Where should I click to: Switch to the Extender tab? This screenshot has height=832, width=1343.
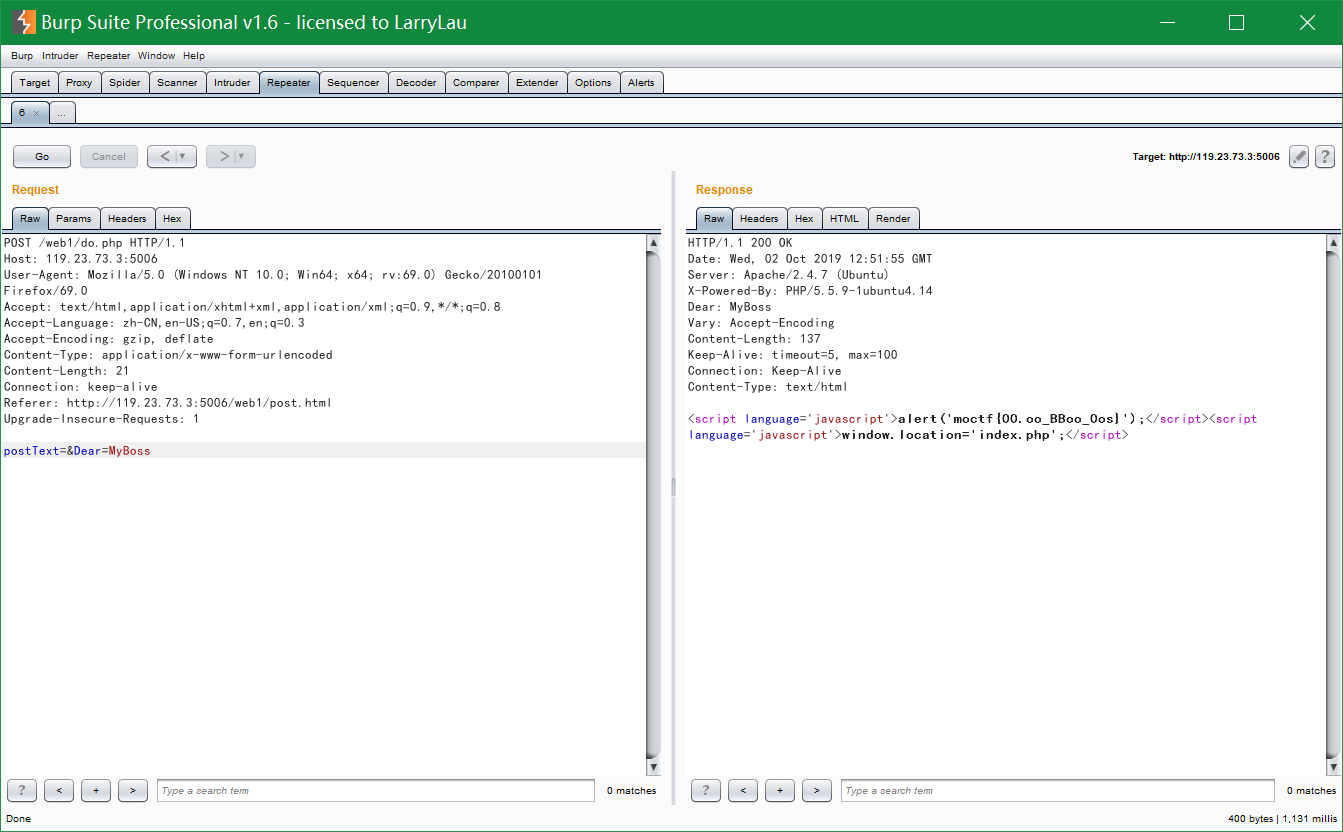(x=537, y=83)
